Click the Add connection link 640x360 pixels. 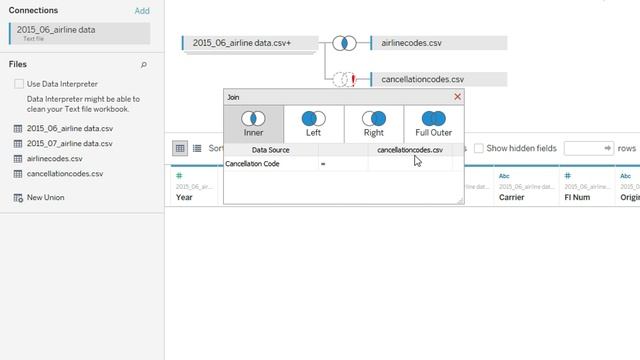(x=142, y=11)
